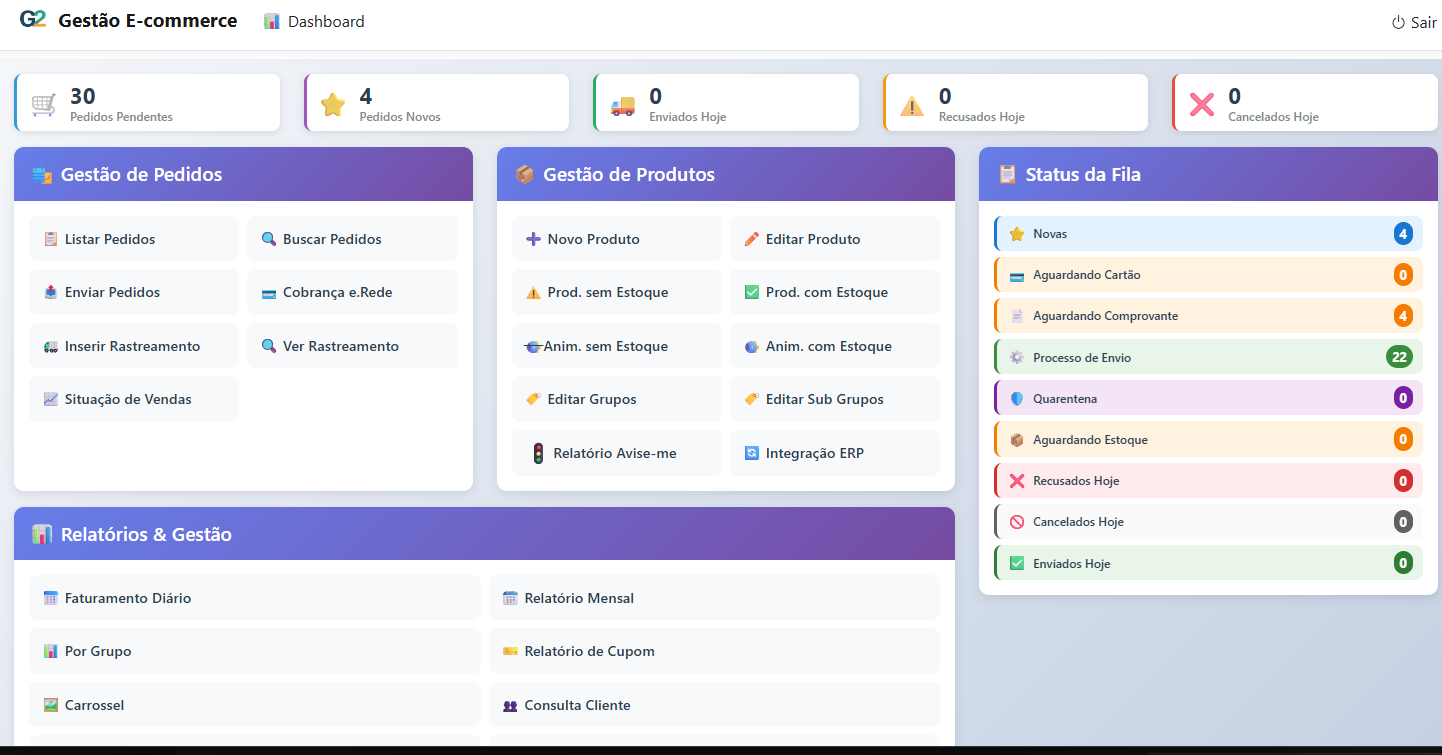The image size is (1442, 755).
Task: Select the Aguardando Comprovante queue row
Action: click(1208, 316)
